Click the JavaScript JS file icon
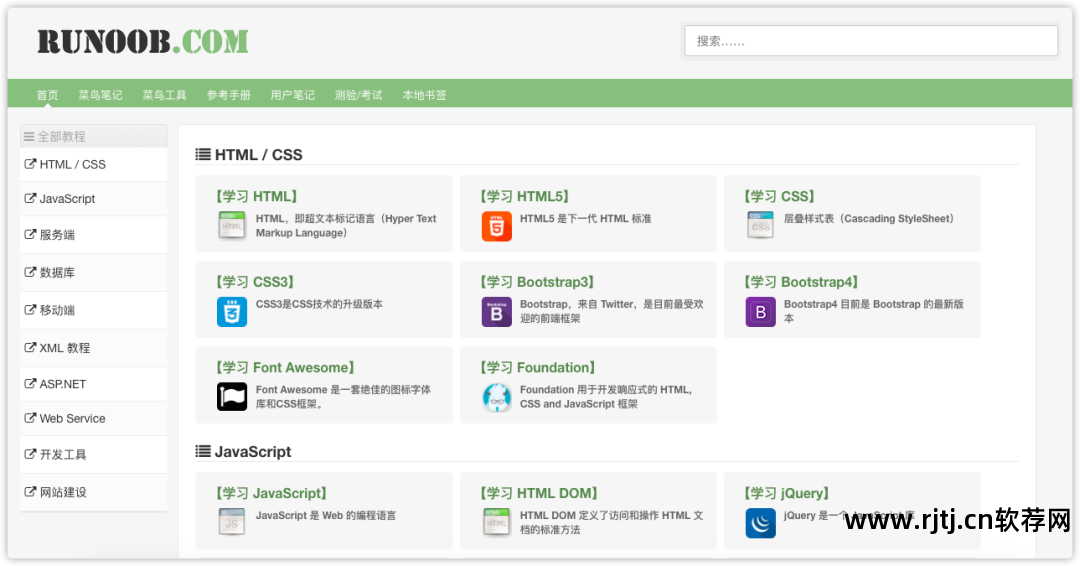The height and width of the screenshot is (566, 1080). tap(232, 522)
